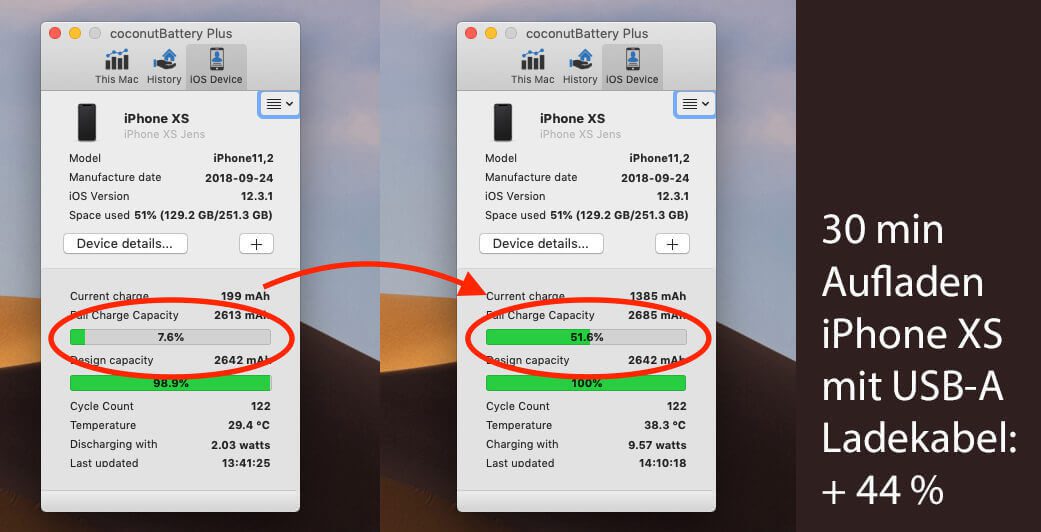Screen dimensions: 1041x532
Task: Close the window last updated 13:41:25
Action: pyautogui.click(x=56, y=33)
